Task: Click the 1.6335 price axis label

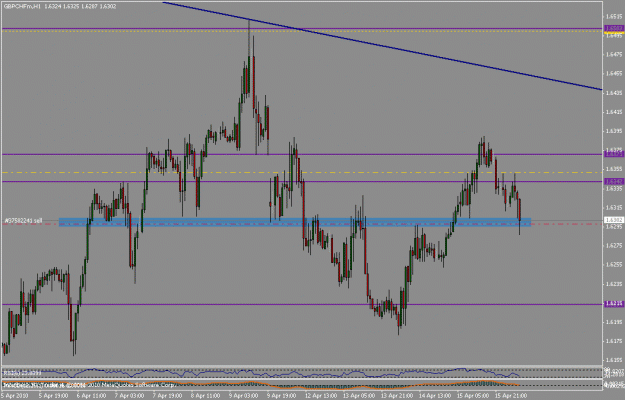Action: 612,188
